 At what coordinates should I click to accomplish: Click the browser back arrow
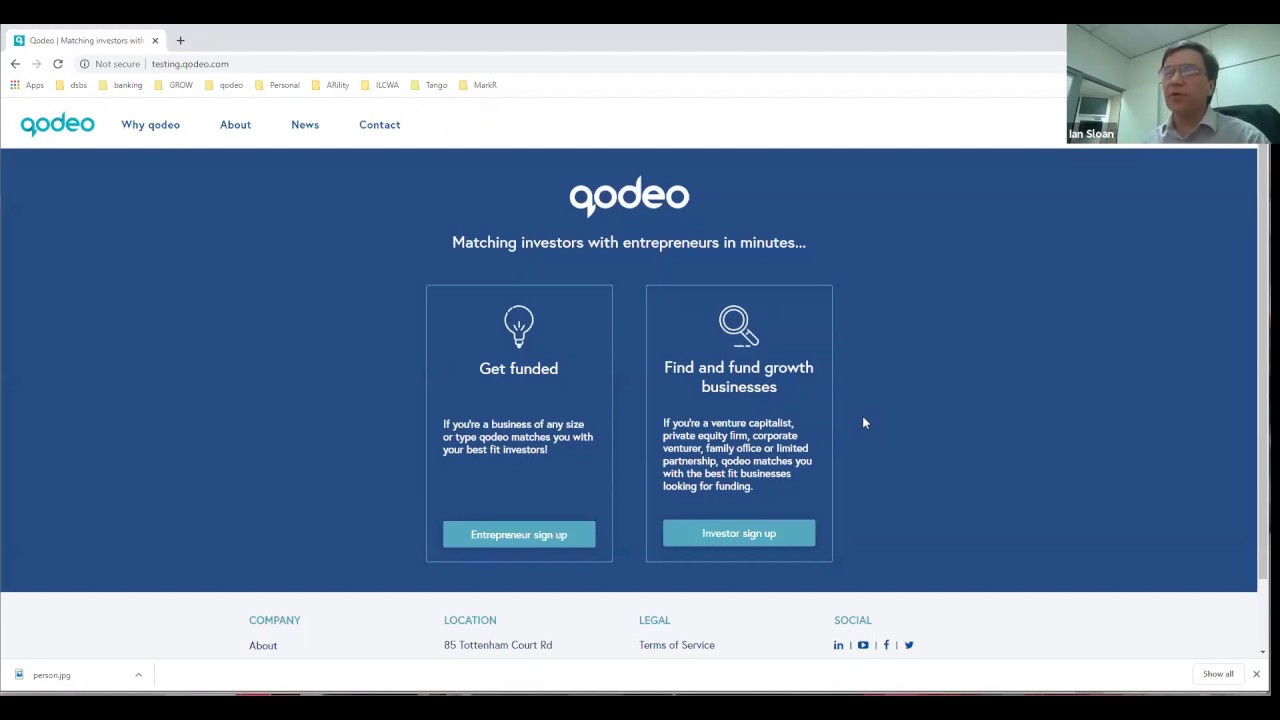click(x=15, y=64)
